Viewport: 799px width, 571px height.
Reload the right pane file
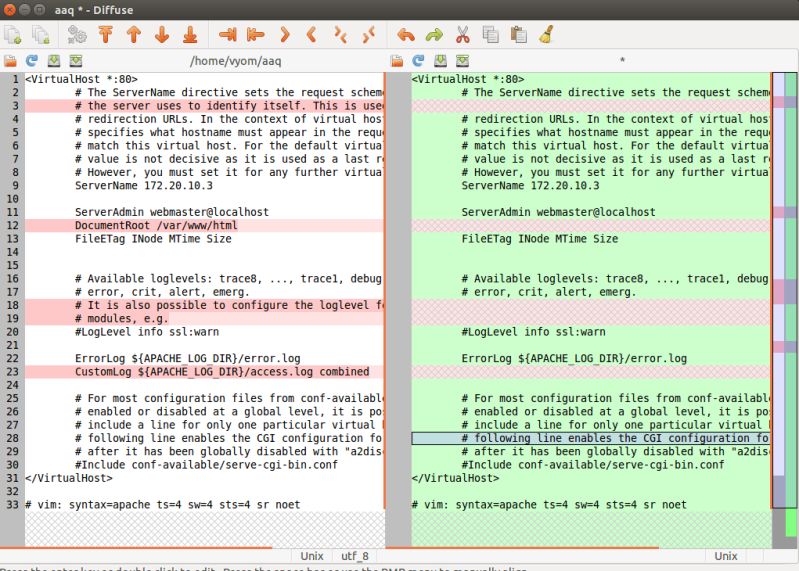coord(418,61)
